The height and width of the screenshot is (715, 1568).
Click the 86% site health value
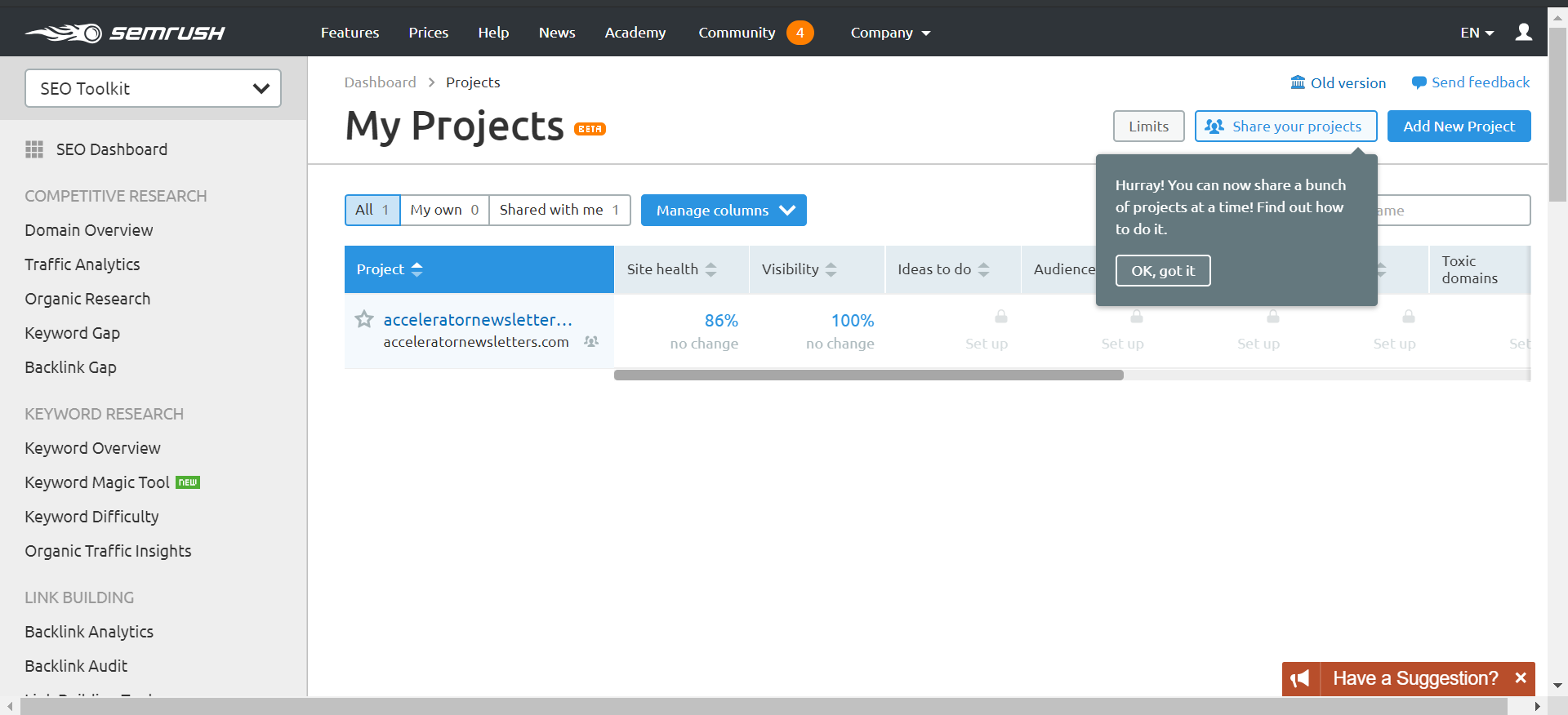point(721,321)
